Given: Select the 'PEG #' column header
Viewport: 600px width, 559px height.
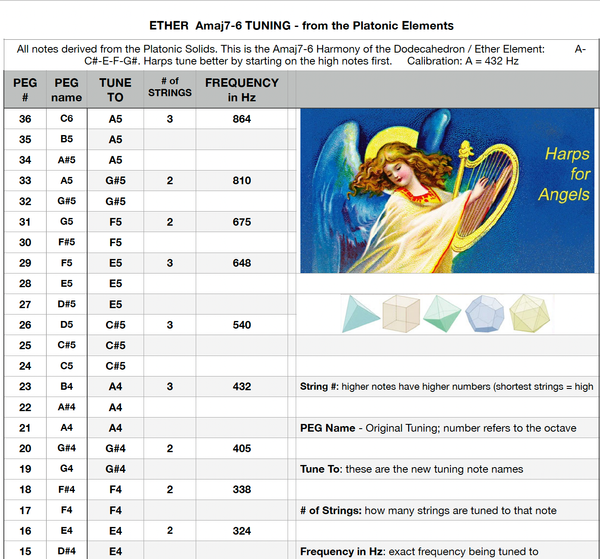Looking at the screenshot, I should click(x=25, y=89).
